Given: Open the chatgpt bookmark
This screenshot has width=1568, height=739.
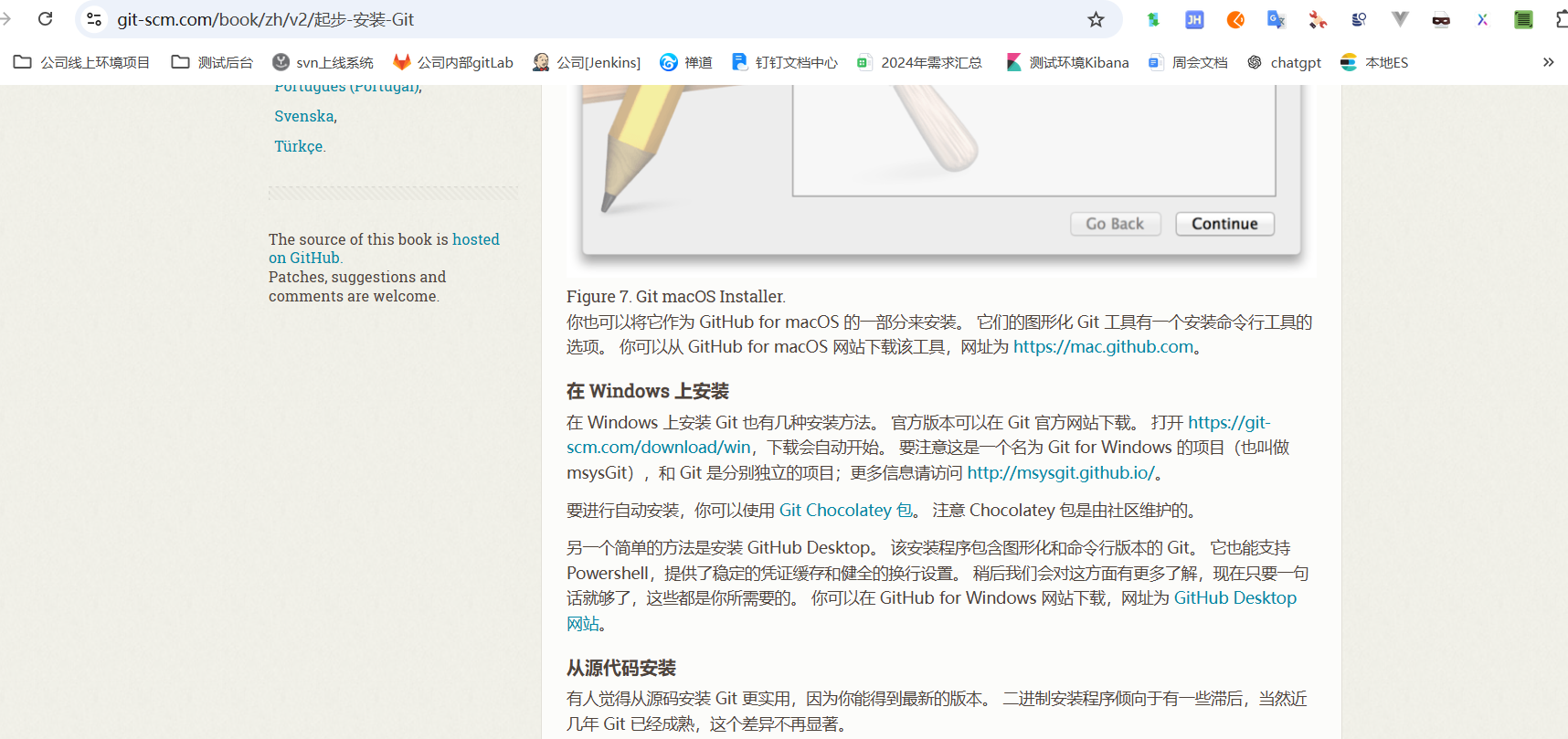Looking at the screenshot, I should pyautogui.click(x=1285, y=62).
